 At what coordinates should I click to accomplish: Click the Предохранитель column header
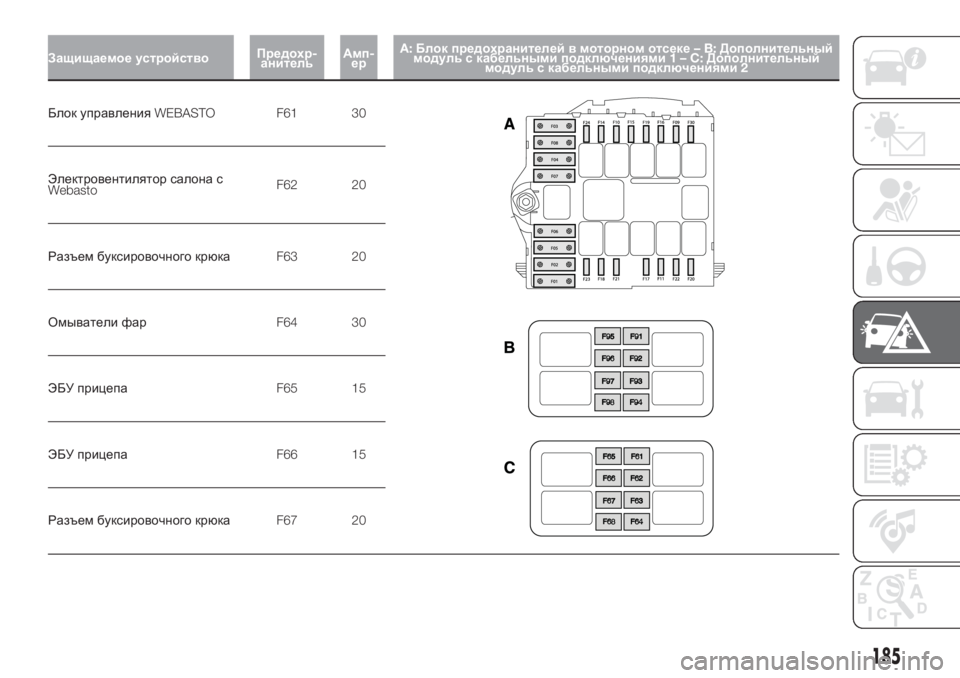coord(287,58)
